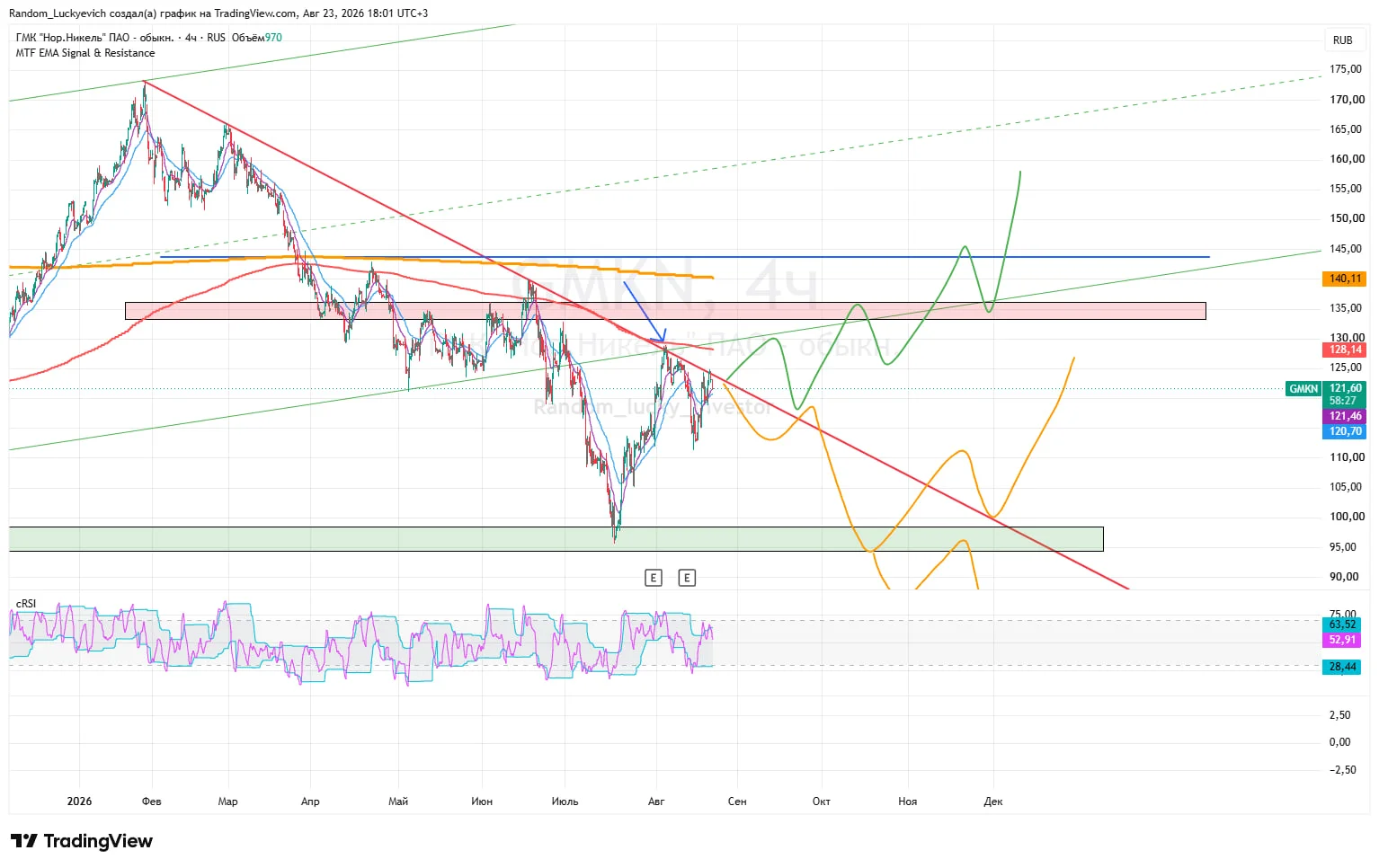
Task: Click the orange 140,11 price tag
Action: pos(1345,279)
